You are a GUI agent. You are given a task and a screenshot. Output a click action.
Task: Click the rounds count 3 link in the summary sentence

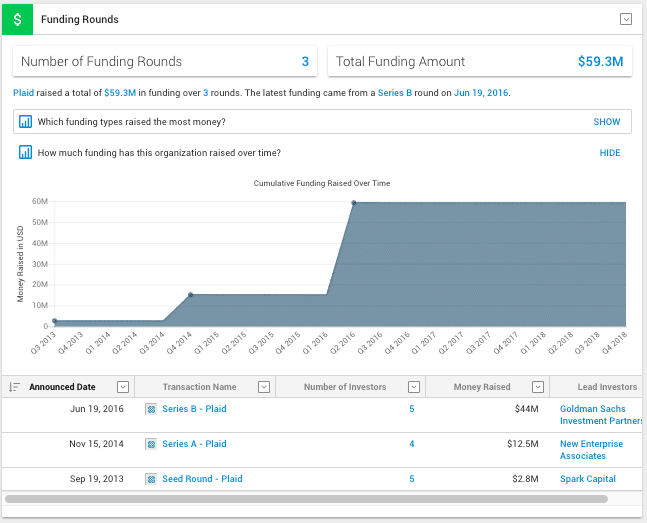click(205, 93)
